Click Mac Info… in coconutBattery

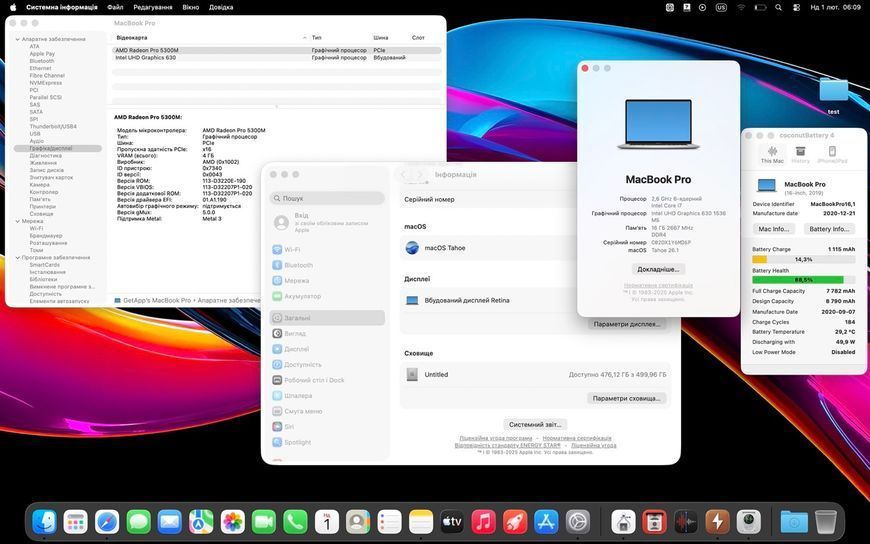(773, 229)
